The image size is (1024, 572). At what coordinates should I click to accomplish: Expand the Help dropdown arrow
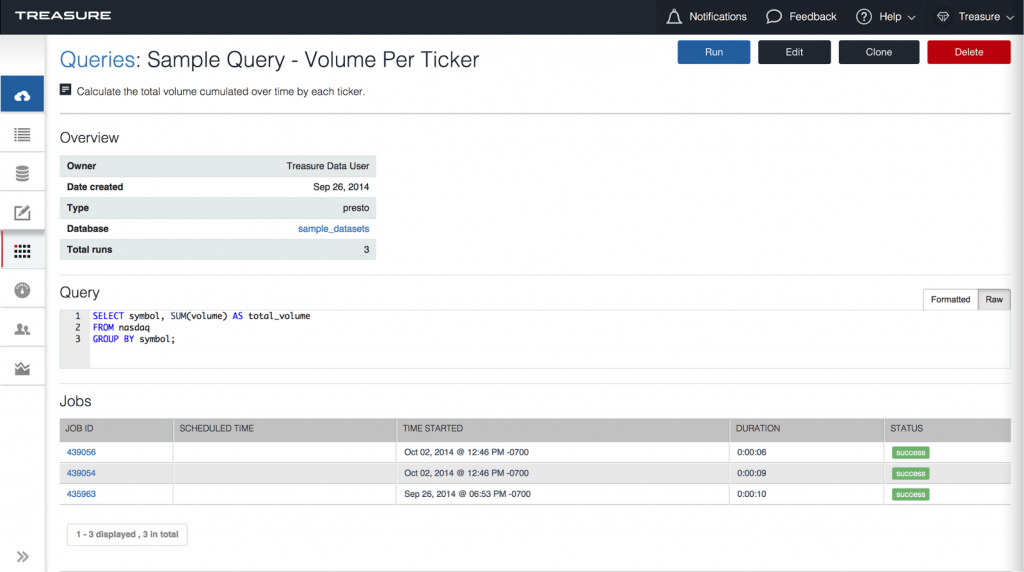click(x=912, y=18)
